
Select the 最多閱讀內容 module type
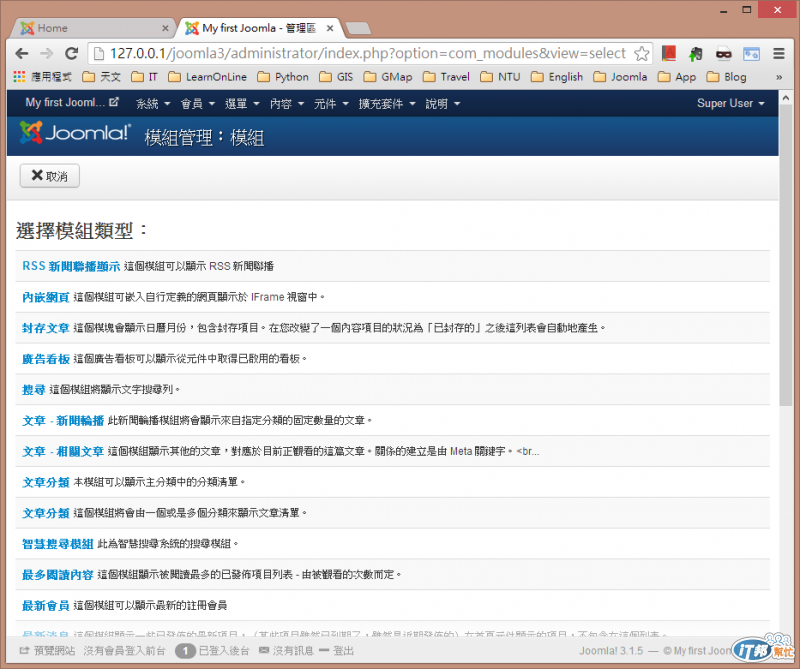tap(58, 575)
